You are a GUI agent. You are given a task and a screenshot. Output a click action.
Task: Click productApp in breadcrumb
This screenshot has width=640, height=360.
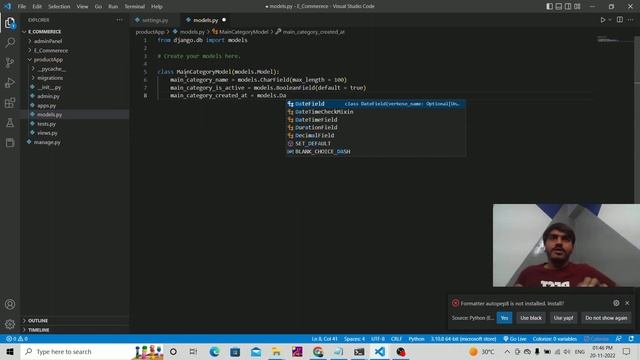[150, 32]
